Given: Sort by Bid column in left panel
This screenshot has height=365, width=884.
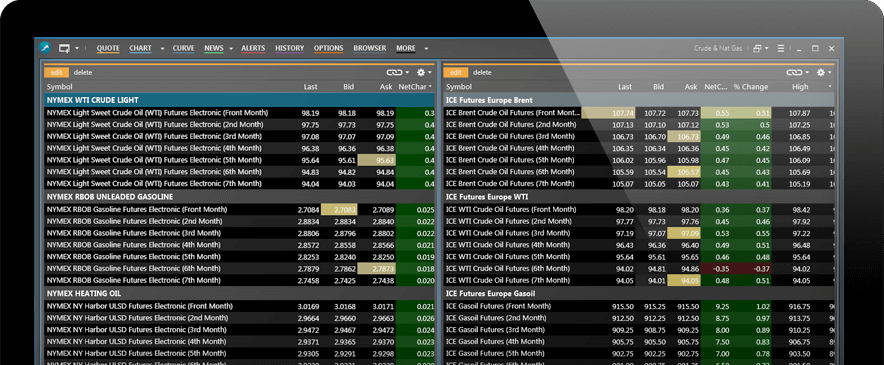Looking at the screenshot, I should [348, 87].
